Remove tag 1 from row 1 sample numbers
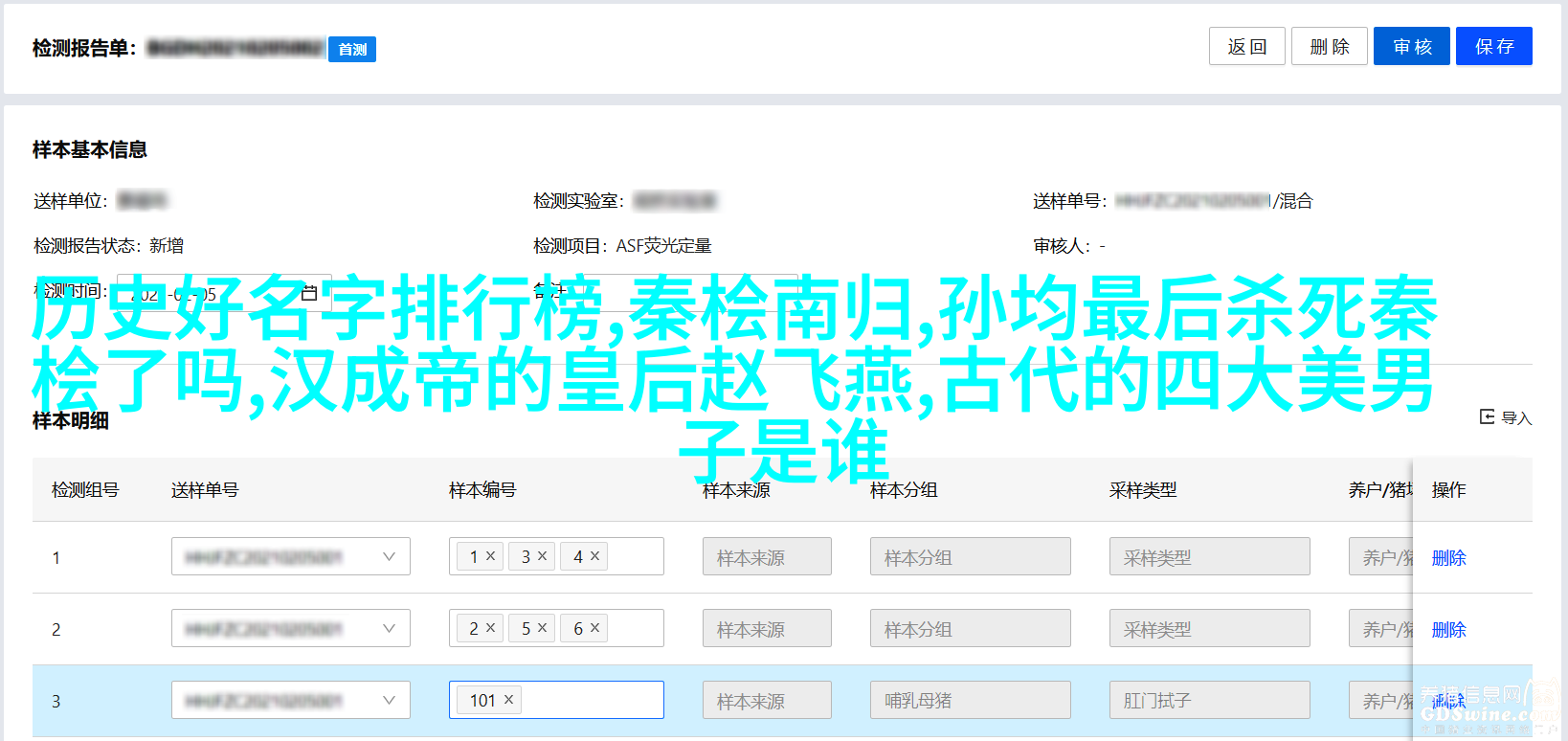 (x=490, y=556)
